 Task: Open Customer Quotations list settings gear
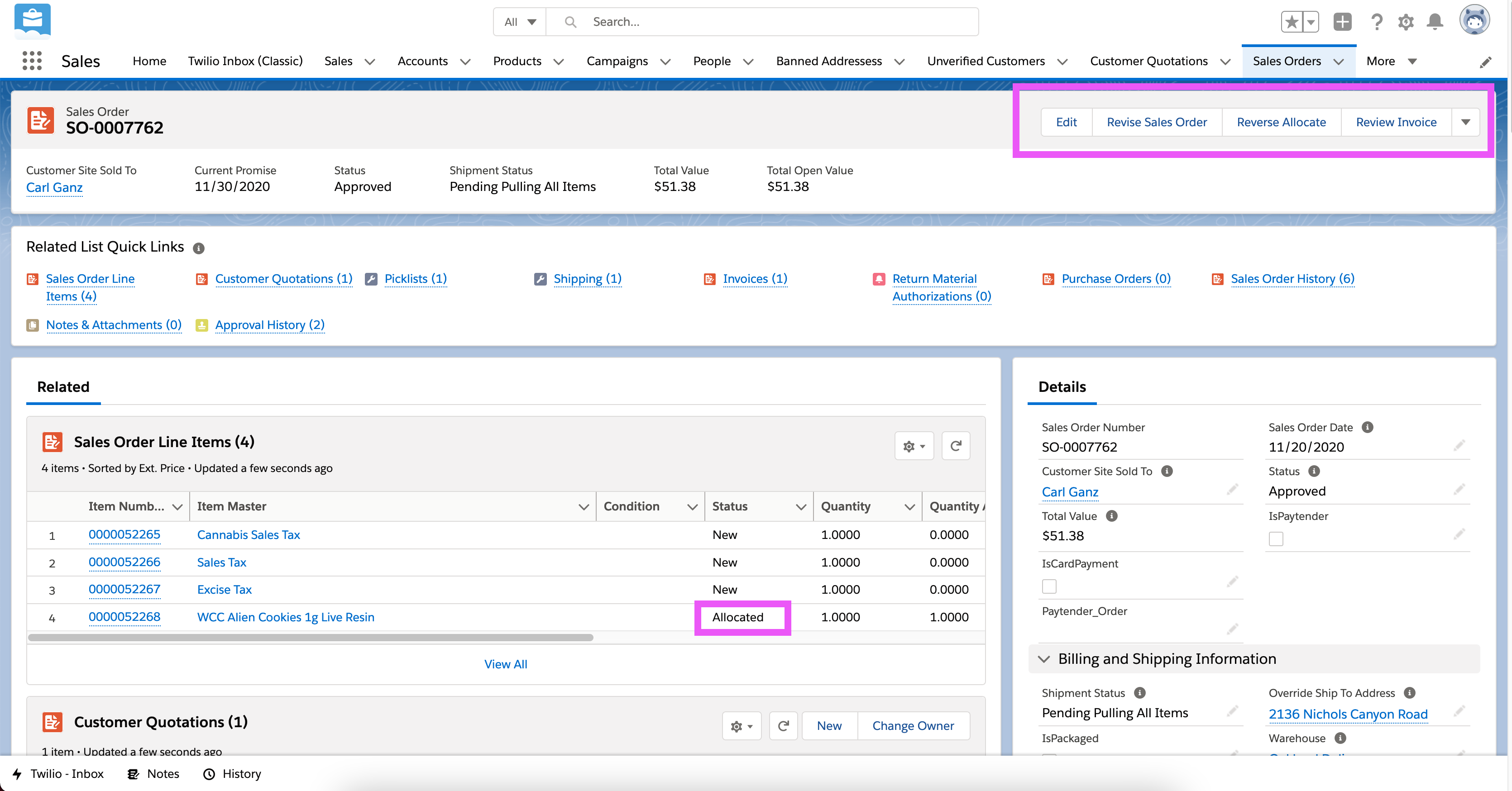742,726
